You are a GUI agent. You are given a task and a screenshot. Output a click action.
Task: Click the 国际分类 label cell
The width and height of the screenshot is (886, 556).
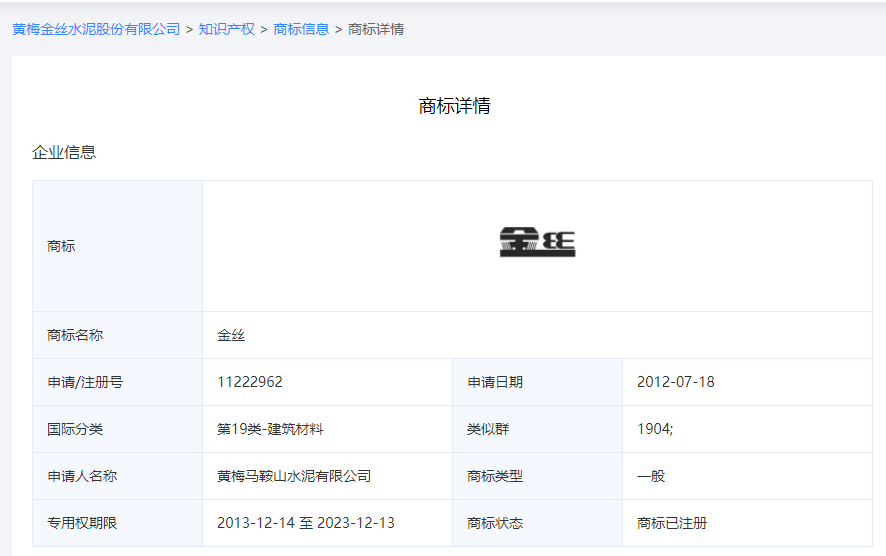pyautogui.click(x=75, y=429)
